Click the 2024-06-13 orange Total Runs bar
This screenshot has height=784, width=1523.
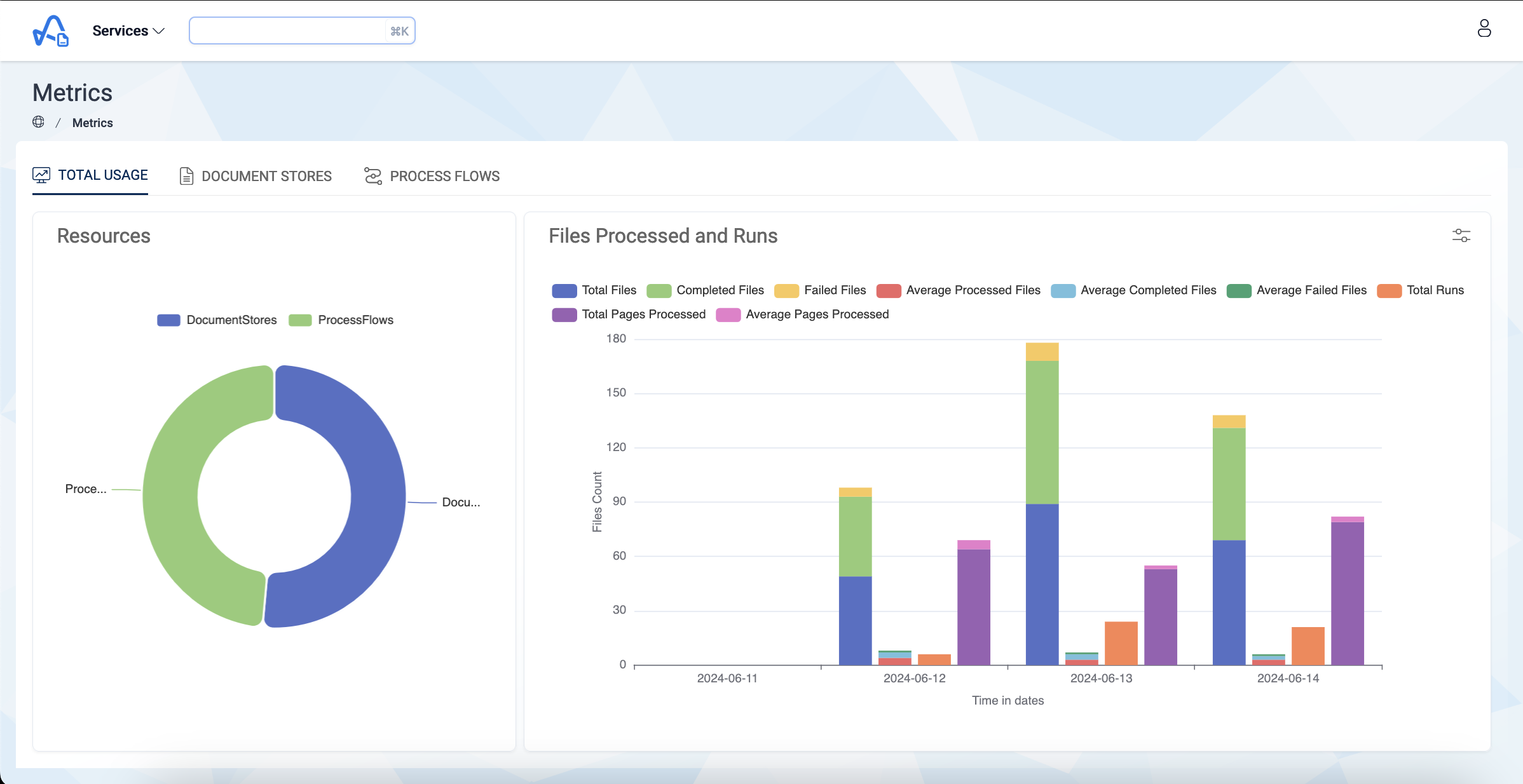point(1121,643)
